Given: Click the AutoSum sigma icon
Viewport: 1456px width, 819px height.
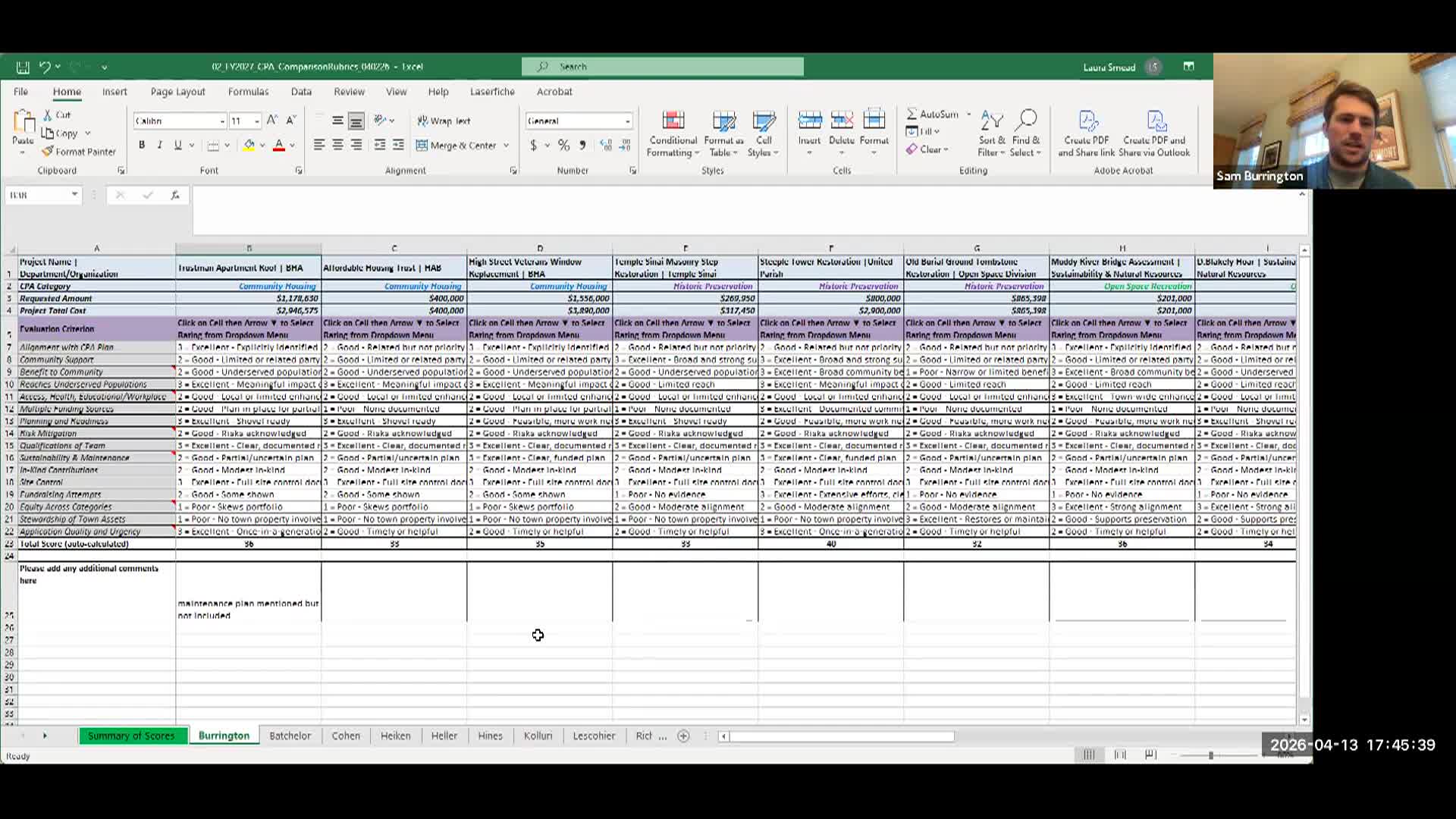Looking at the screenshot, I should 912,115.
